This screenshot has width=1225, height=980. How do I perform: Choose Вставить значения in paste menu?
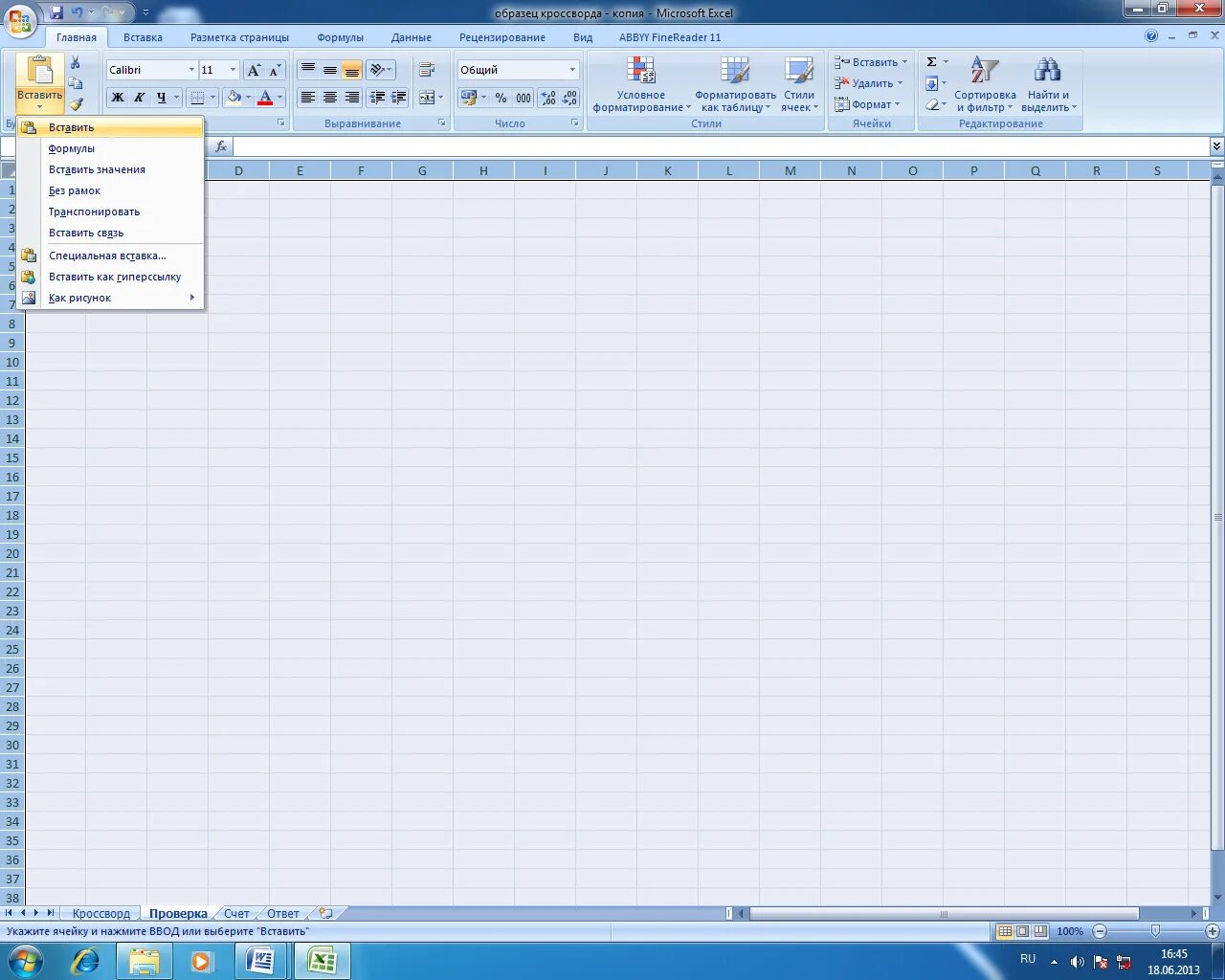110,169
